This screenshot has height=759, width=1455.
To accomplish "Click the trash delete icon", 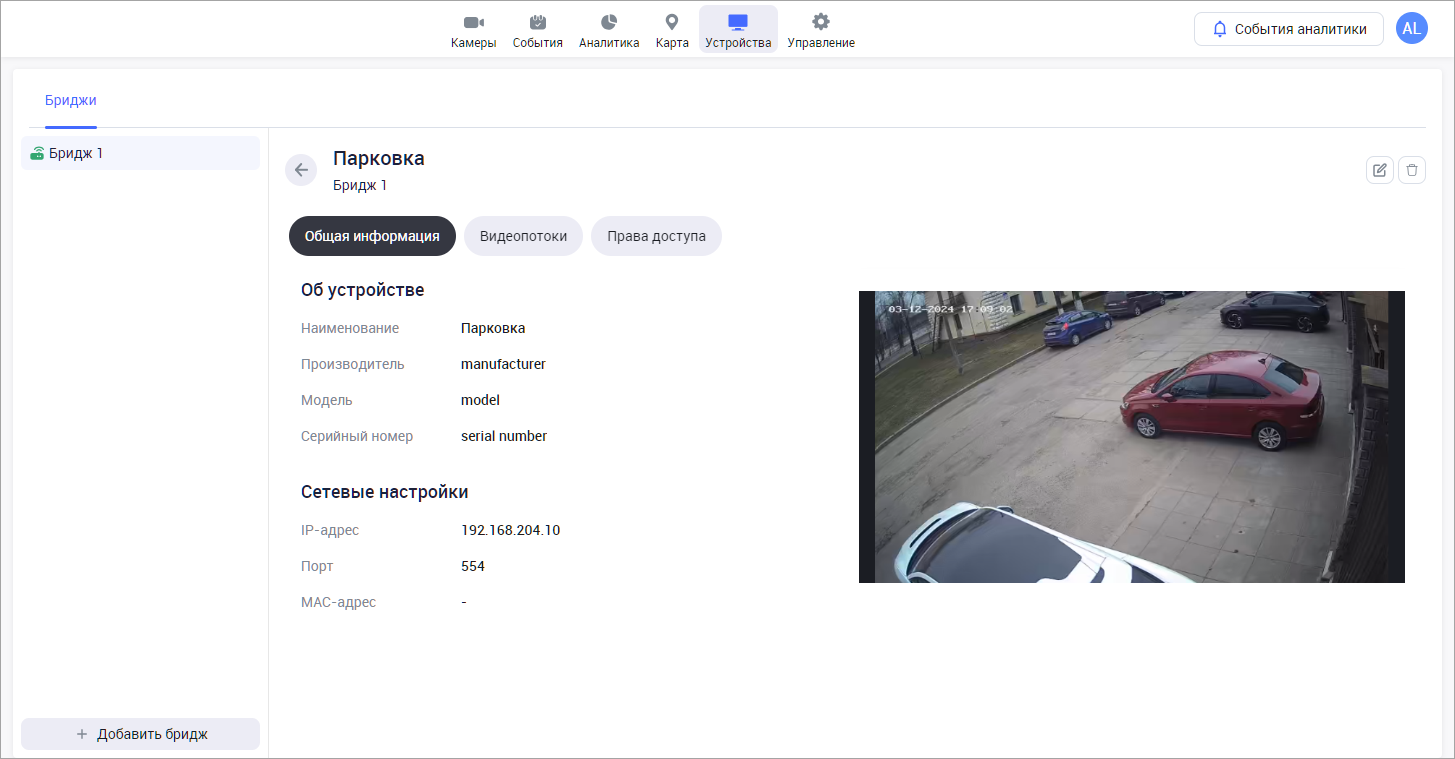I will (1411, 170).
